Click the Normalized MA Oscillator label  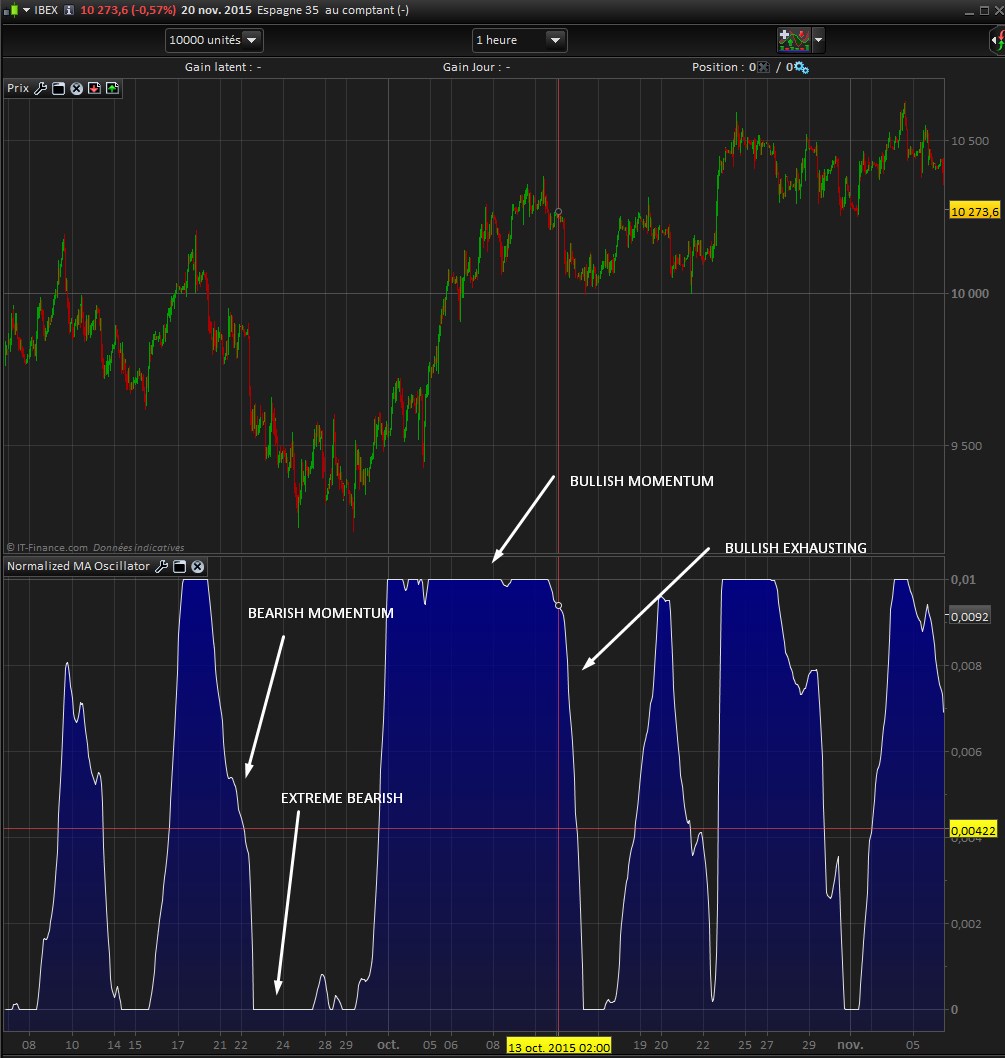tap(78, 566)
